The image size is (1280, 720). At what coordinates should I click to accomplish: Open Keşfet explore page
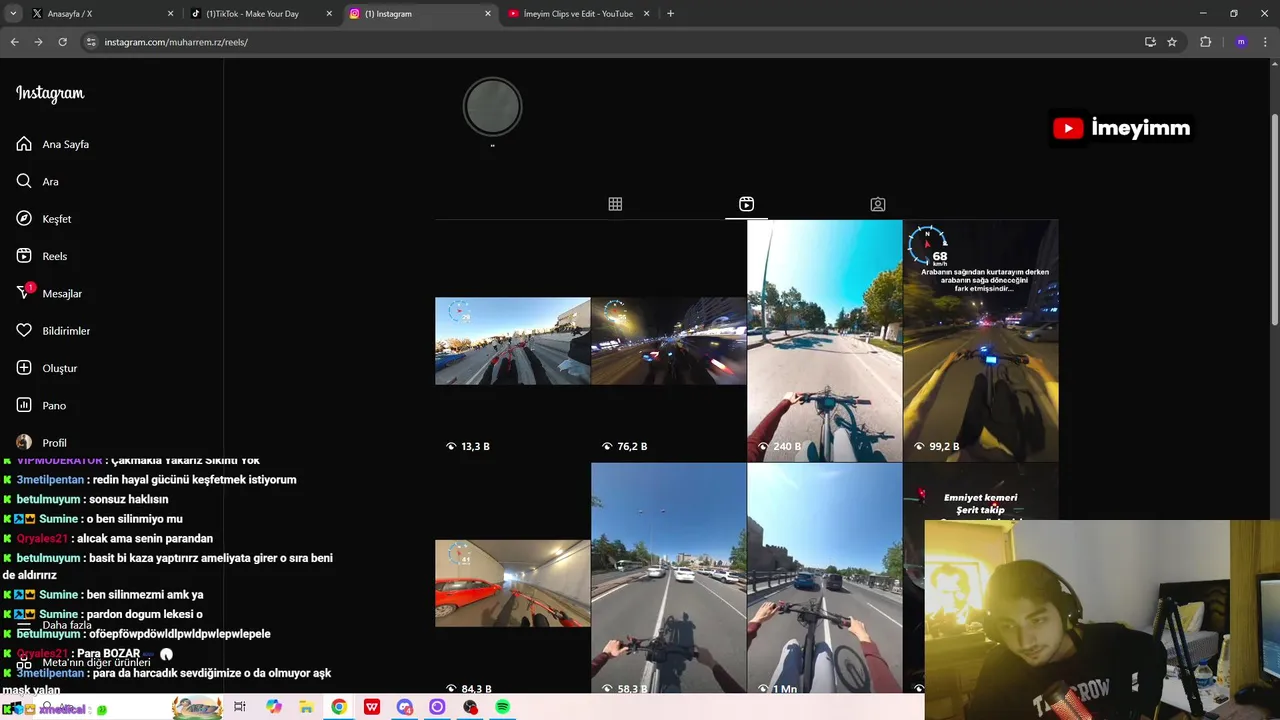(43, 219)
